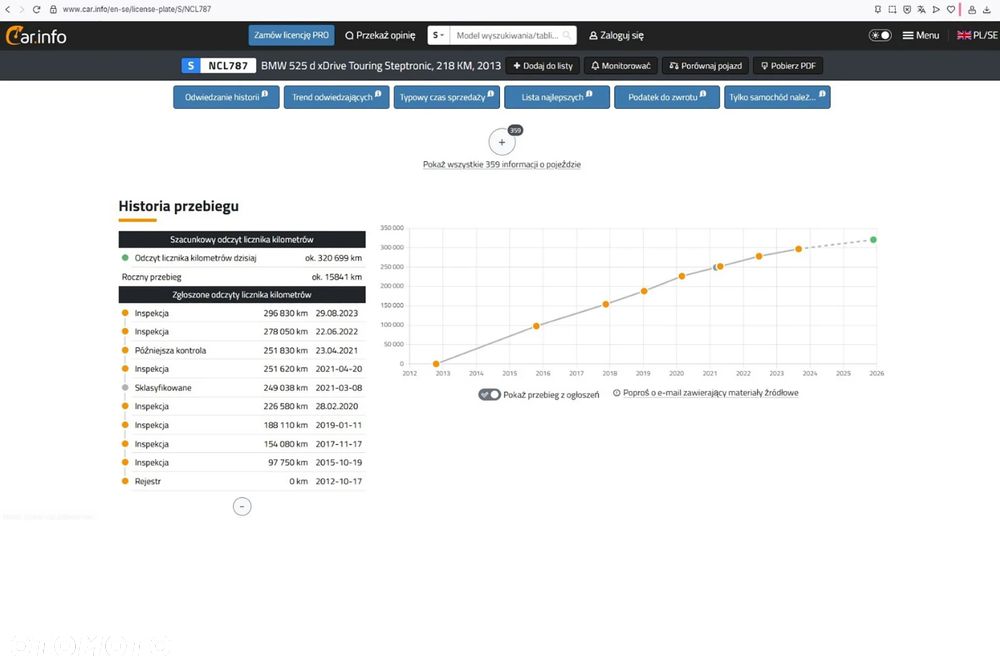Click Monitorować button

click(x=621, y=66)
